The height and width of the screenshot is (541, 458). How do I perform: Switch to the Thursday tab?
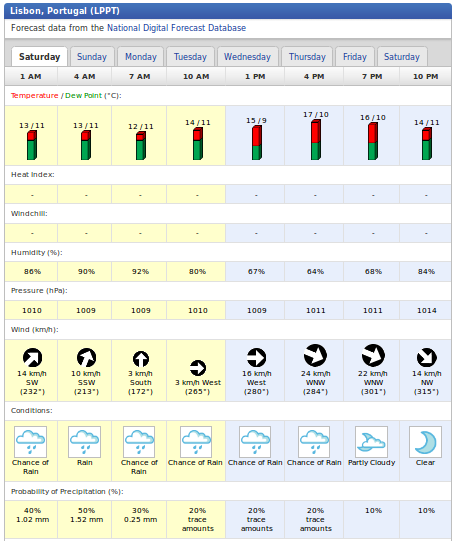tap(307, 57)
